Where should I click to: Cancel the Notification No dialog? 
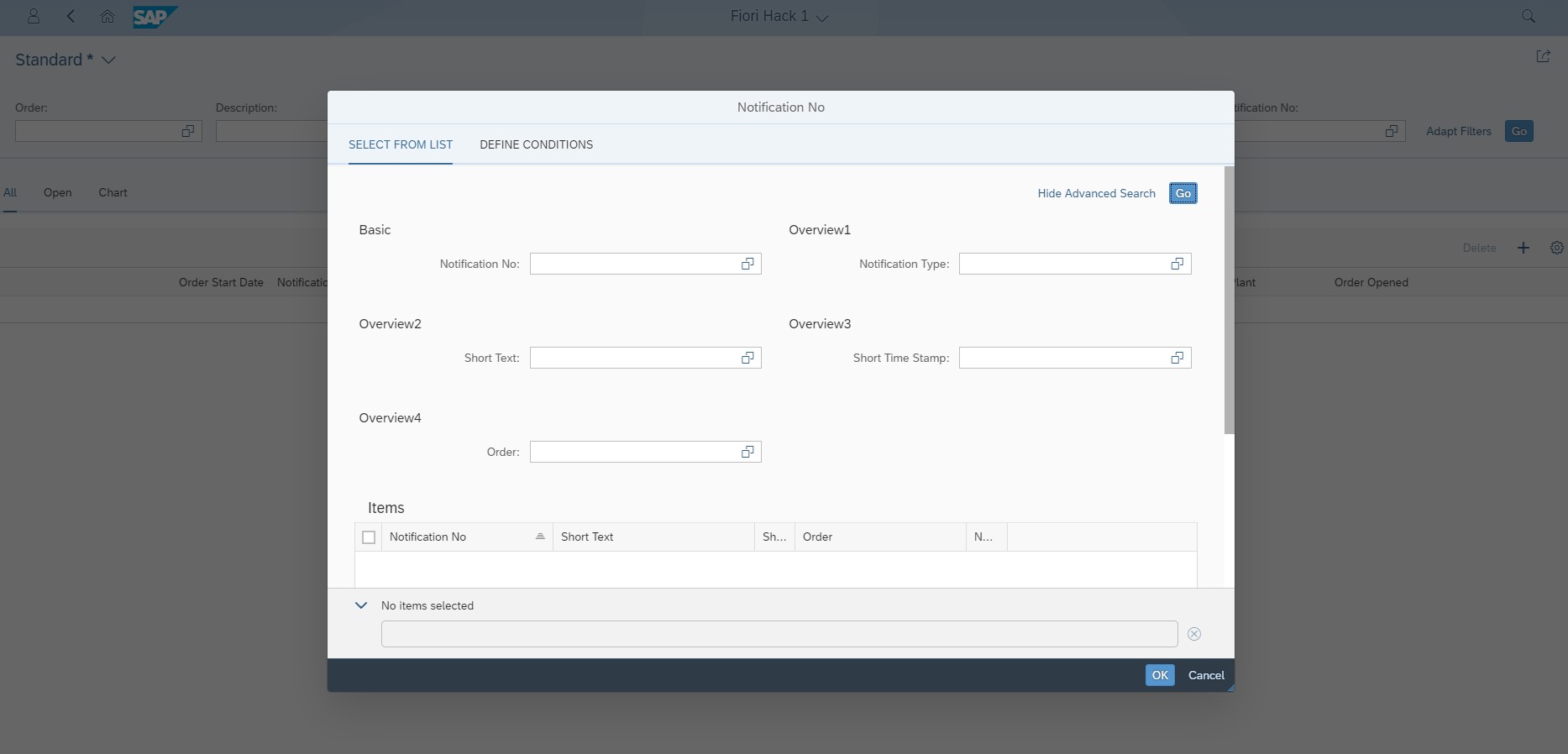pos(1206,675)
